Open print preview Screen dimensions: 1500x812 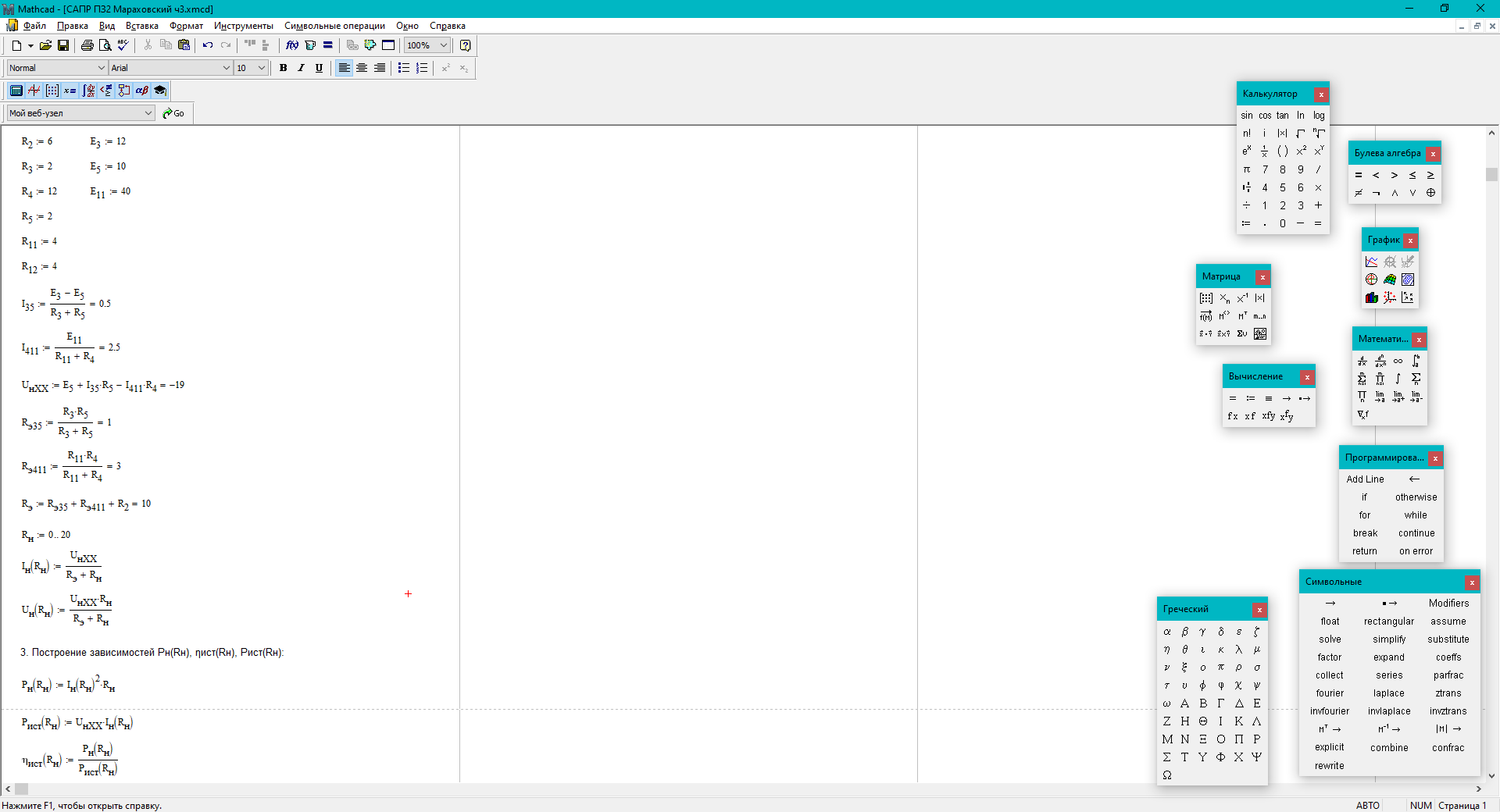pos(105,45)
